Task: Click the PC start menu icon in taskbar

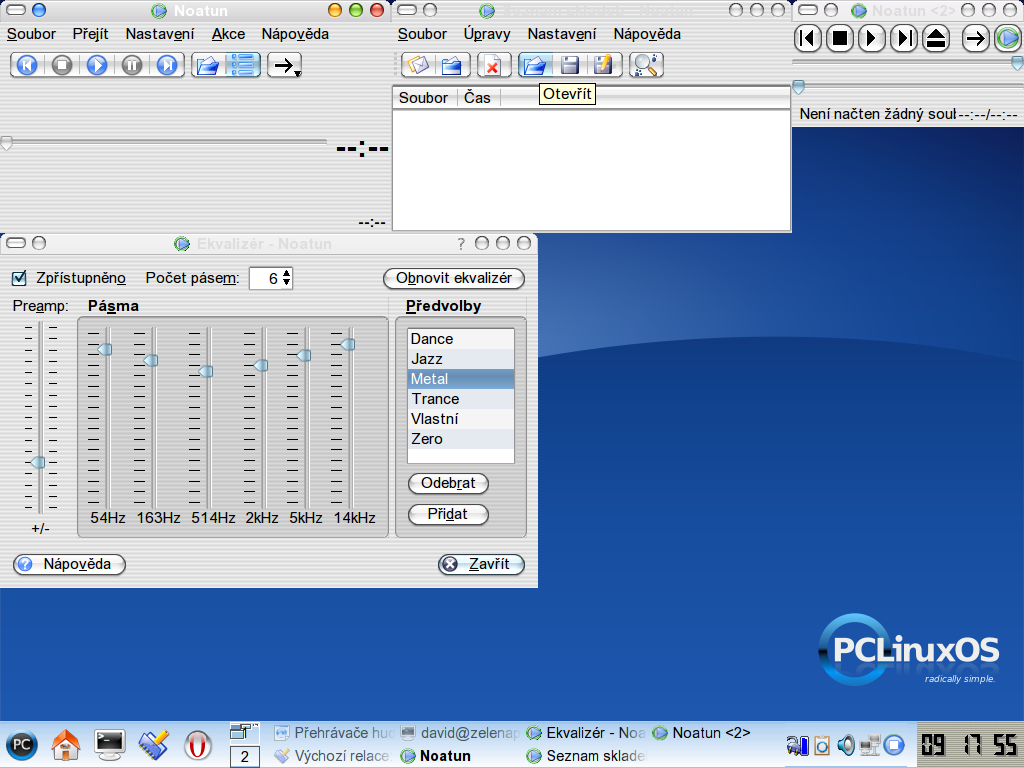Action: click(22, 745)
